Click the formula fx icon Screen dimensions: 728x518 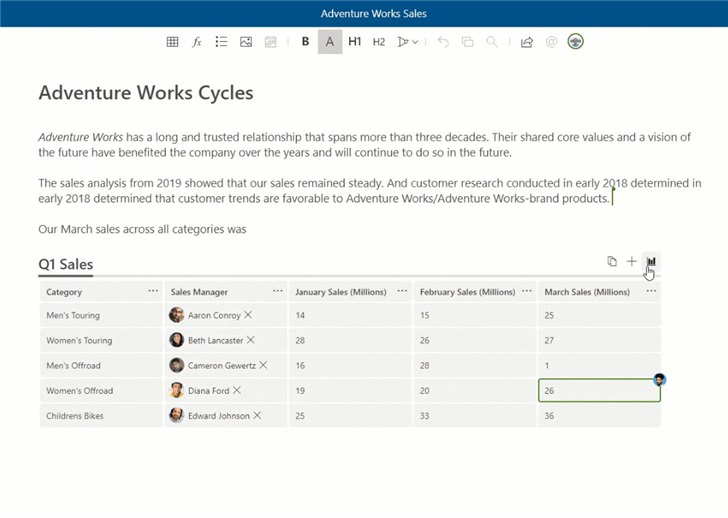click(197, 42)
